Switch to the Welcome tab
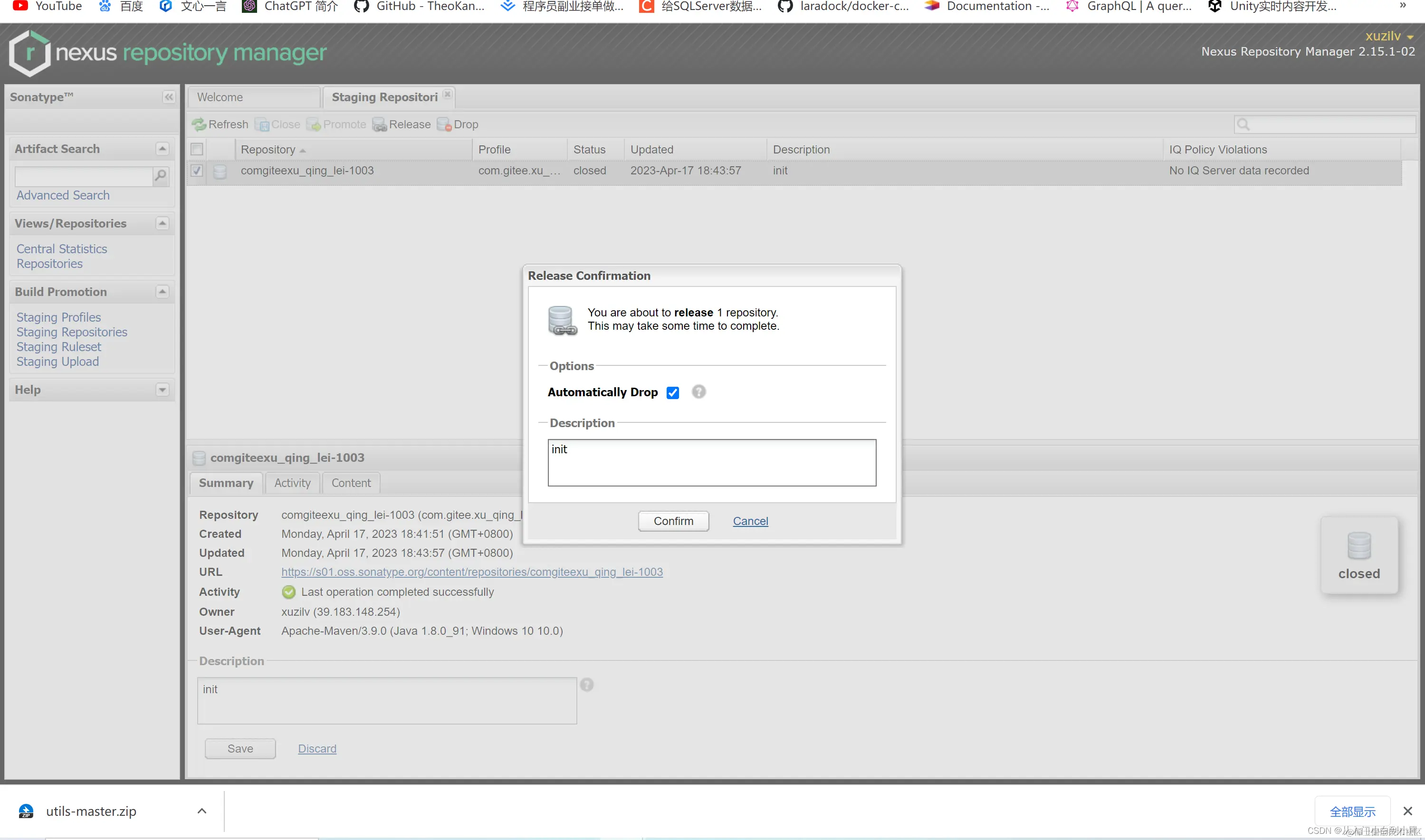The height and width of the screenshot is (840, 1425). [254, 97]
